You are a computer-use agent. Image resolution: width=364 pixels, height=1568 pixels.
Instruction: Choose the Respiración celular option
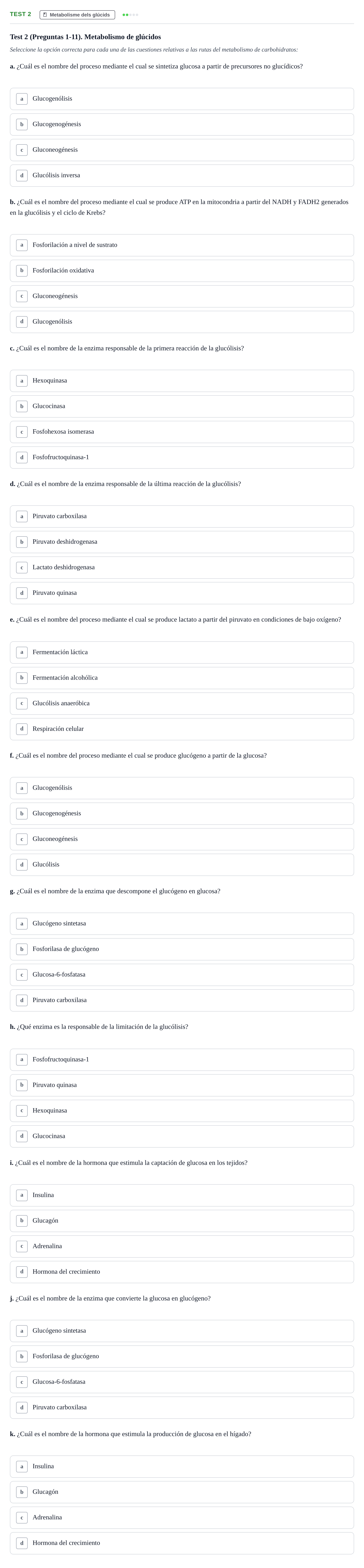click(182, 729)
